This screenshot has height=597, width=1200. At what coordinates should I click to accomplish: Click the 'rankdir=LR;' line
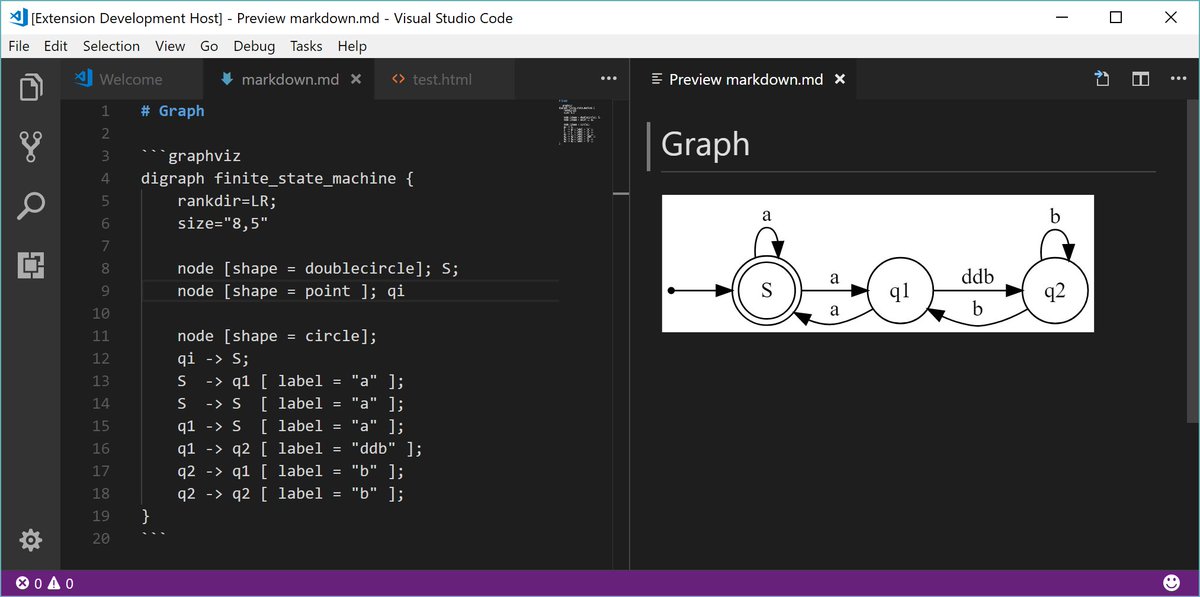227,201
